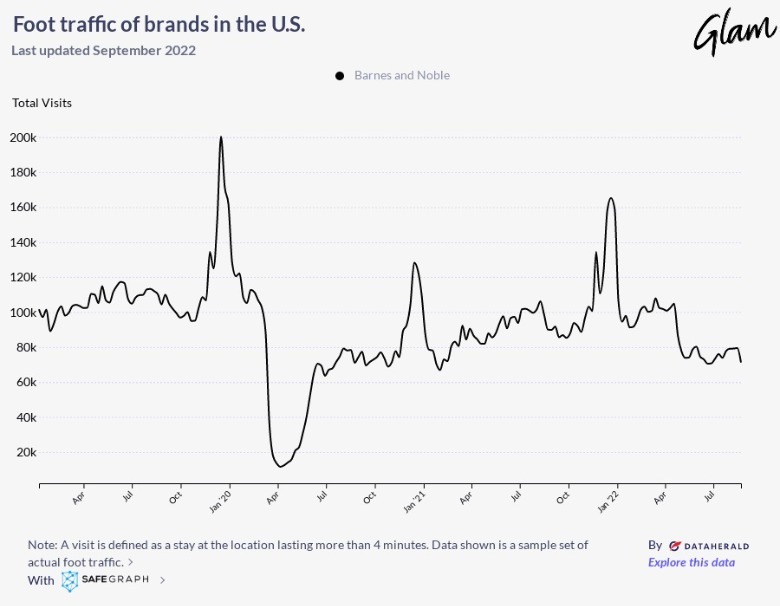The height and width of the screenshot is (606, 780).
Task: Expand the arrow next to SafeGraph
Action: (163, 580)
